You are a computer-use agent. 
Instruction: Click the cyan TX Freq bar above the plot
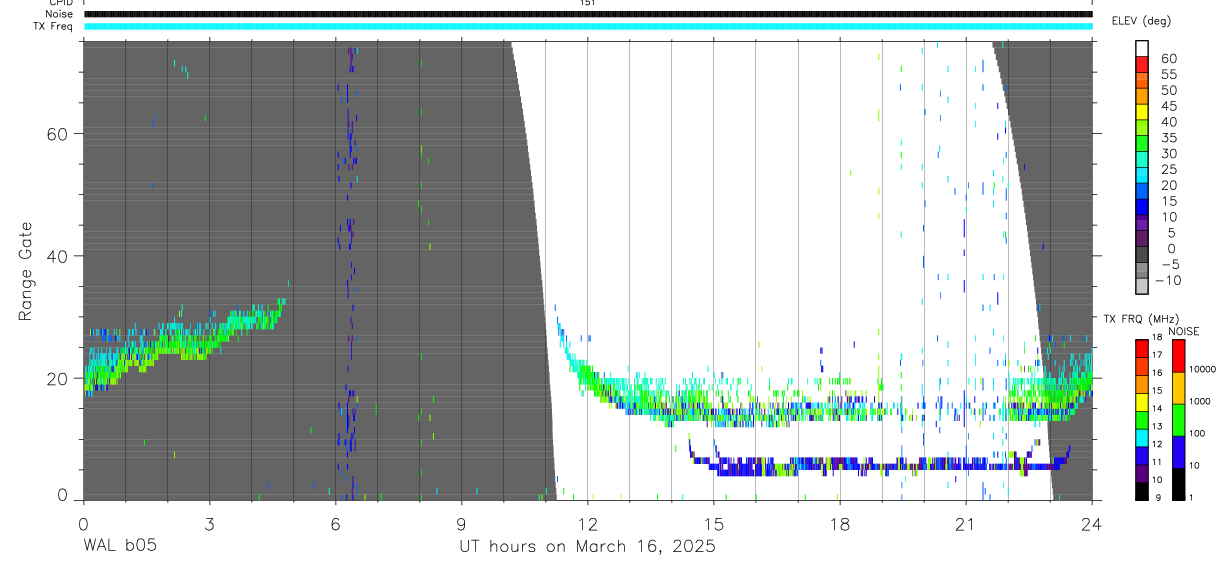point(588,26)
